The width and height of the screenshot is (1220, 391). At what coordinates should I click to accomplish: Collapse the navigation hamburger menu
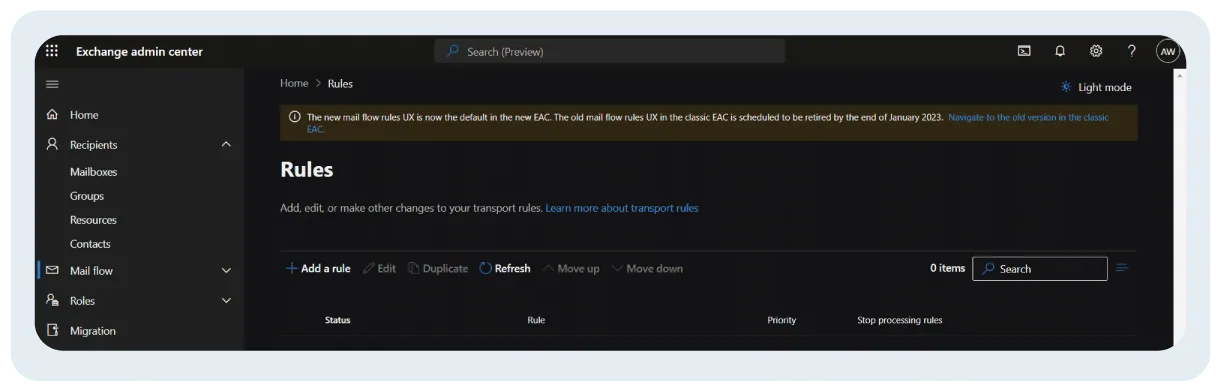click(52, 84)
